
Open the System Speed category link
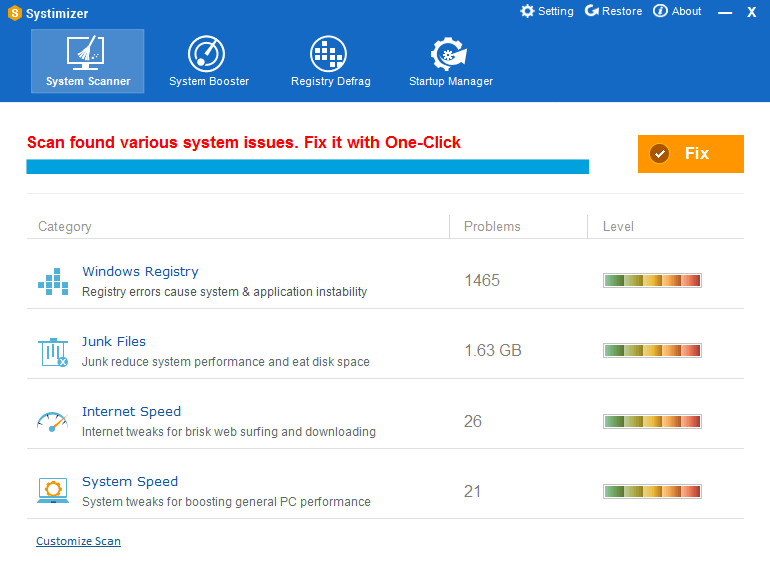tap(130, 482)
